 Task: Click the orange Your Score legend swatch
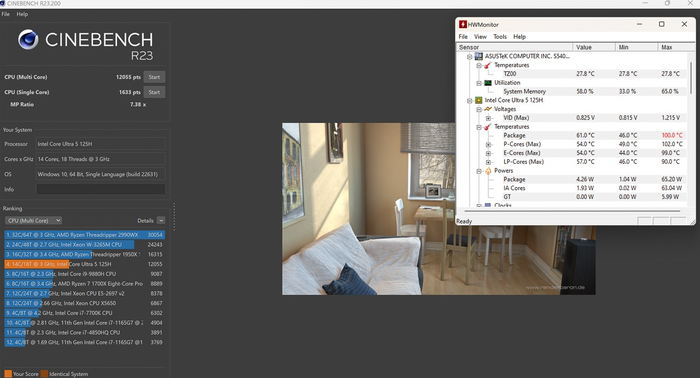point(8,374)
